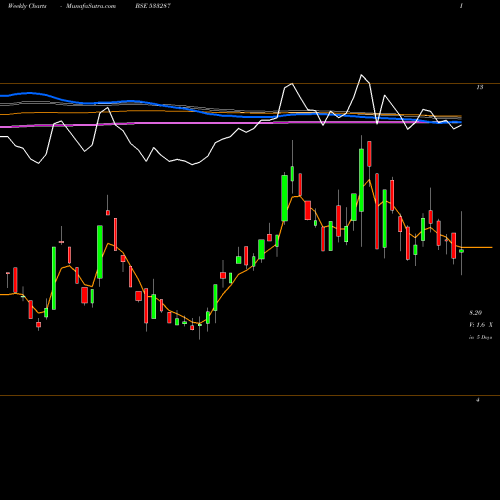Click the 'V: 1.6 X' volume text

click(x=481, y=325)
